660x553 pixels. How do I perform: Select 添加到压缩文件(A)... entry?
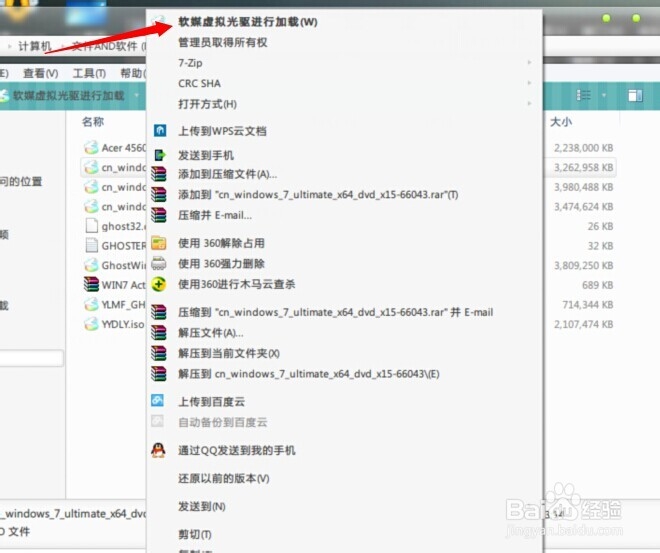click(x=227, y=174)
